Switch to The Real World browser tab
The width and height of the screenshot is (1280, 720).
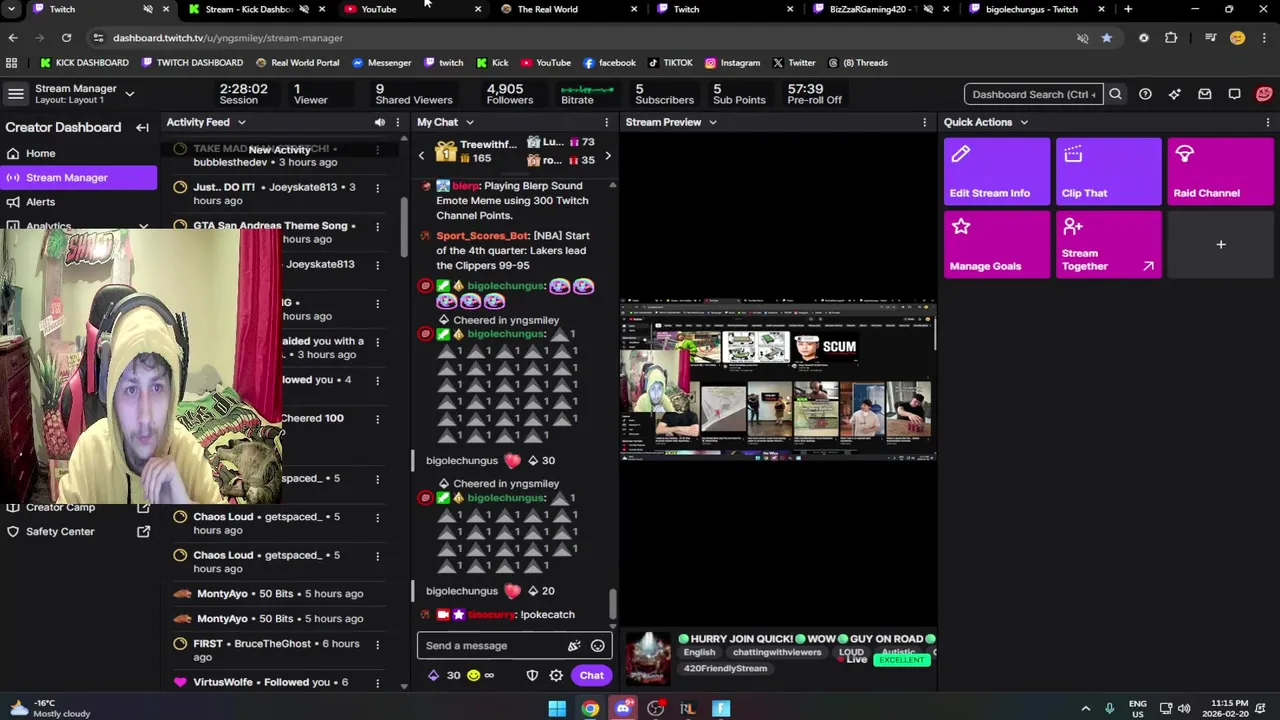pyautogui.click(x=566, y=9)
